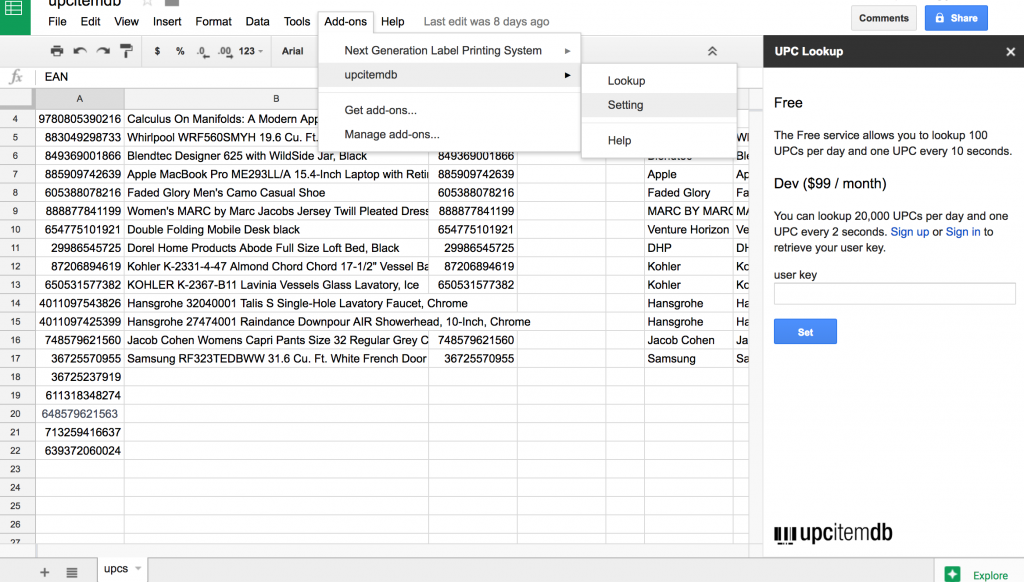Image resolution: width=1024 pixels, height=582 pixels.
Task: Select cell 36725237919 in row 18
Action: [x=80, y=377]
